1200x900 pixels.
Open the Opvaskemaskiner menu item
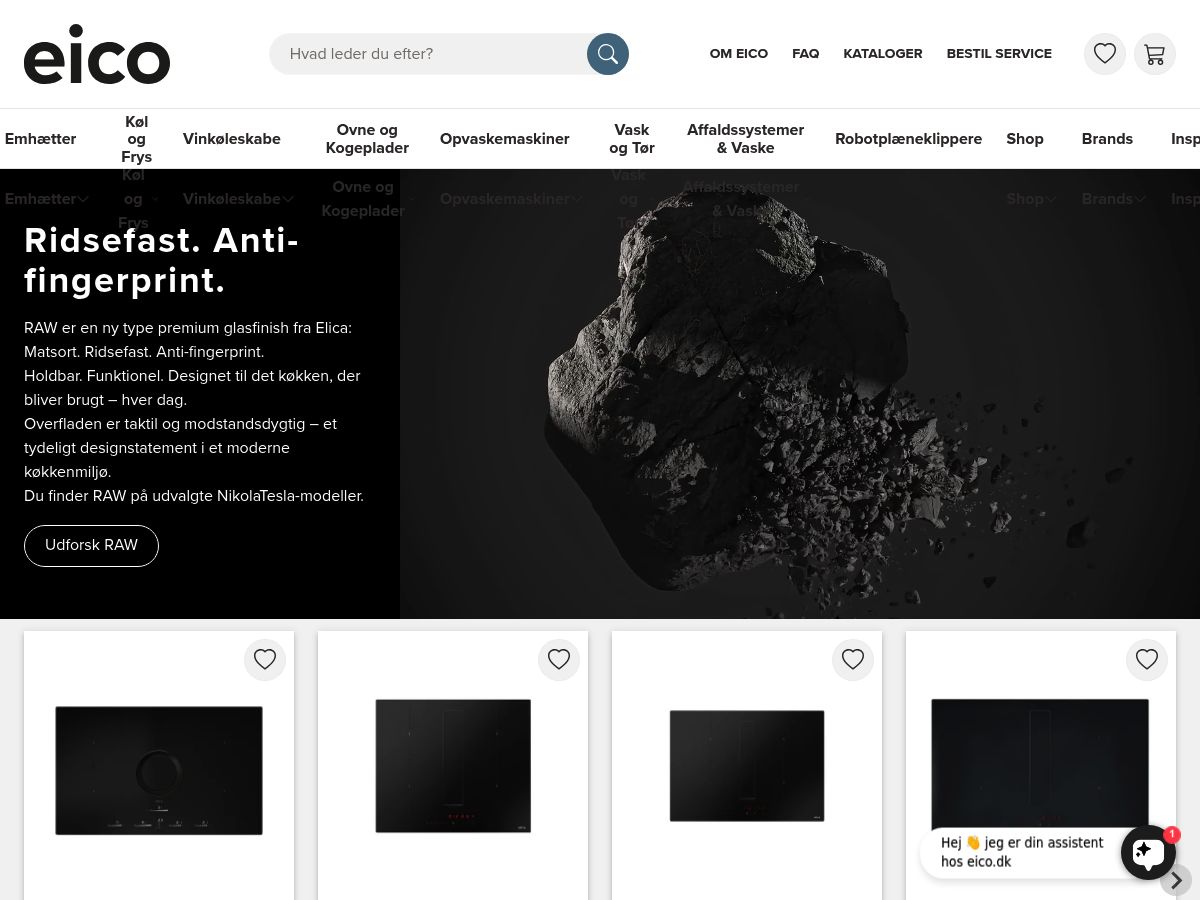click(x=505, y=139)
